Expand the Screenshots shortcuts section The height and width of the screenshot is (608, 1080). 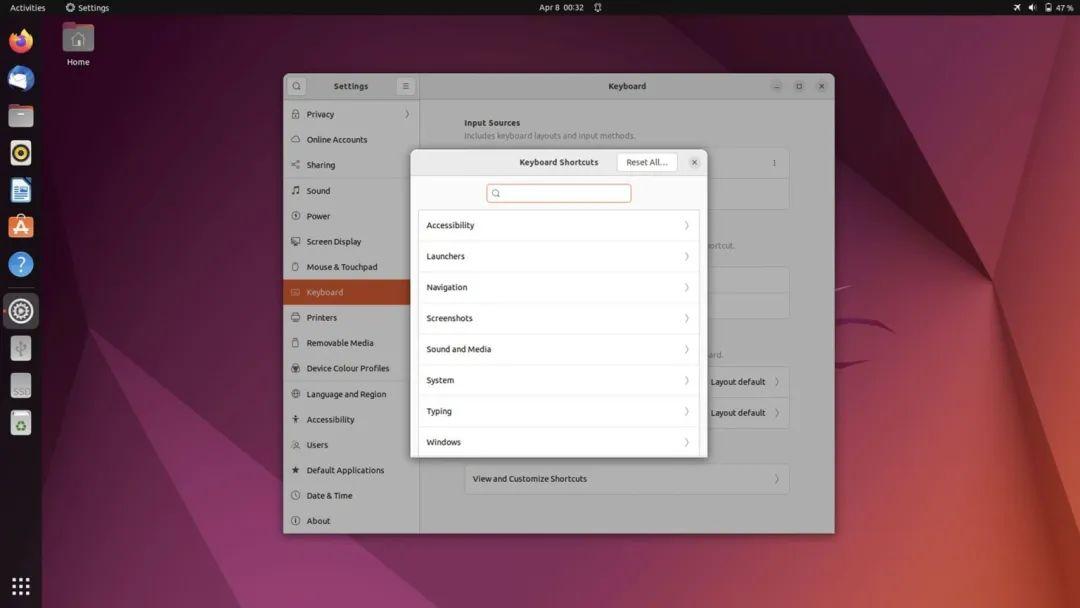[558, 317]
